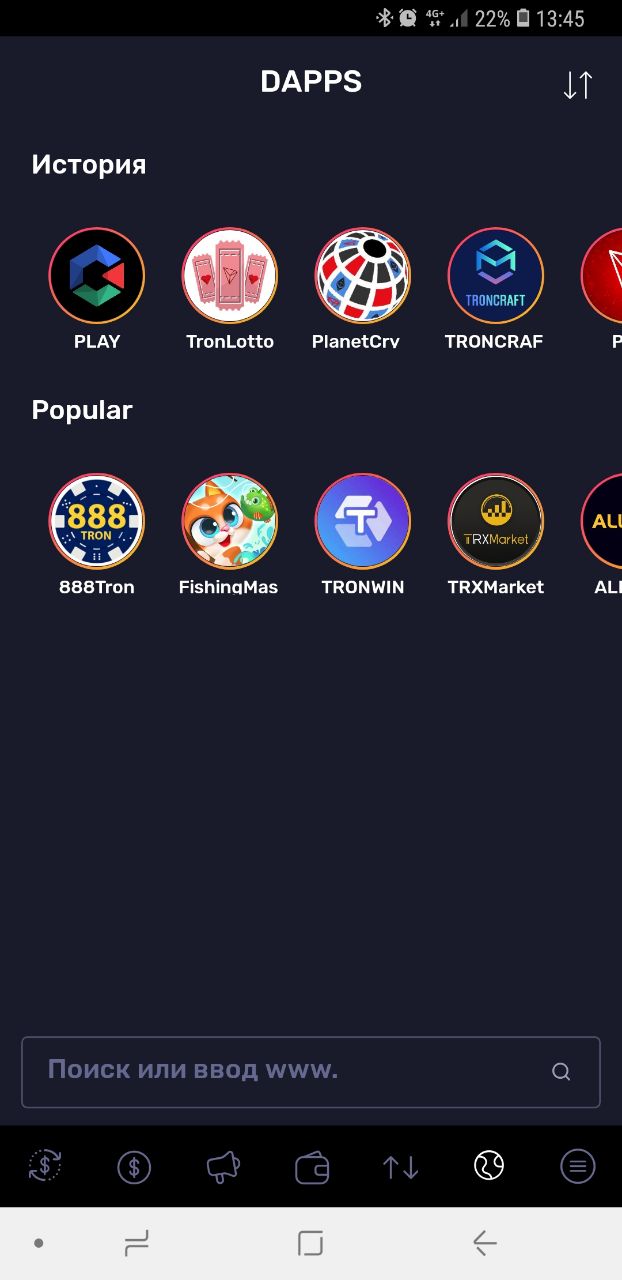Launch the 888Tron casino chip dapp
Viewport: 622px width, 1280px height.
tap(97, 521)
